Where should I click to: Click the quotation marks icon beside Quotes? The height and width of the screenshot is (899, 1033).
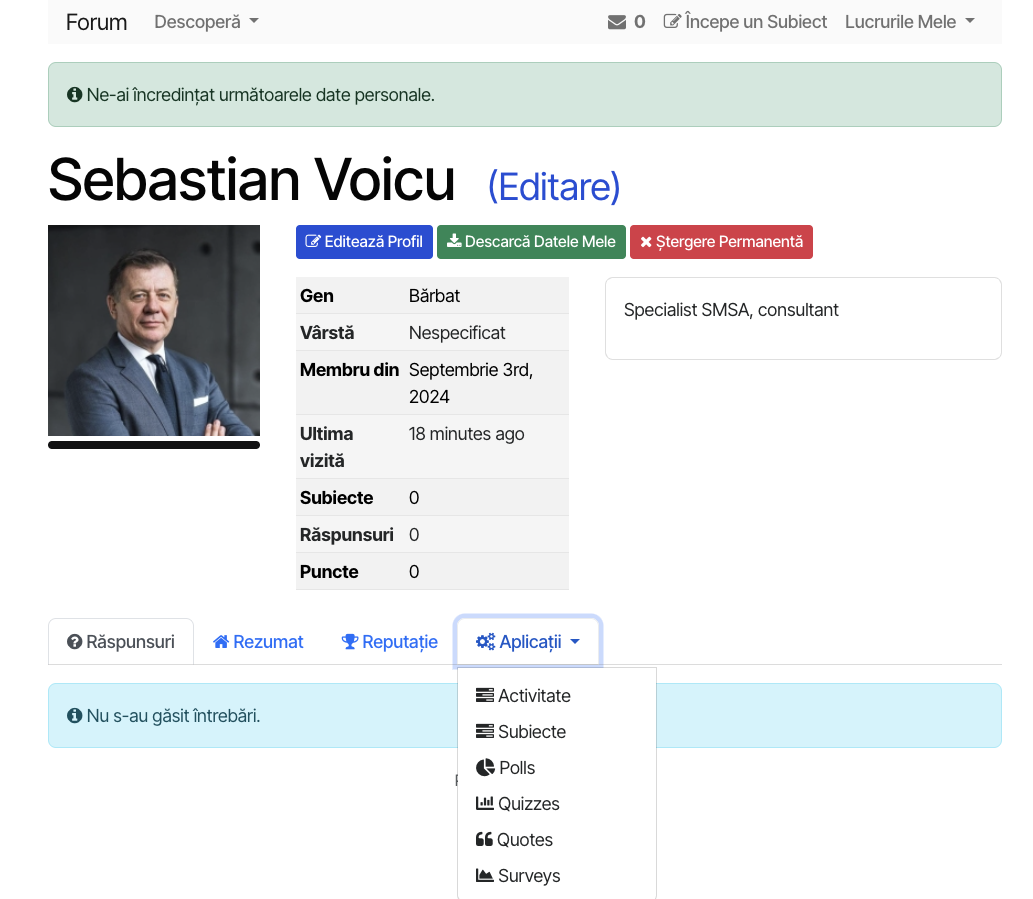[484, 840]
